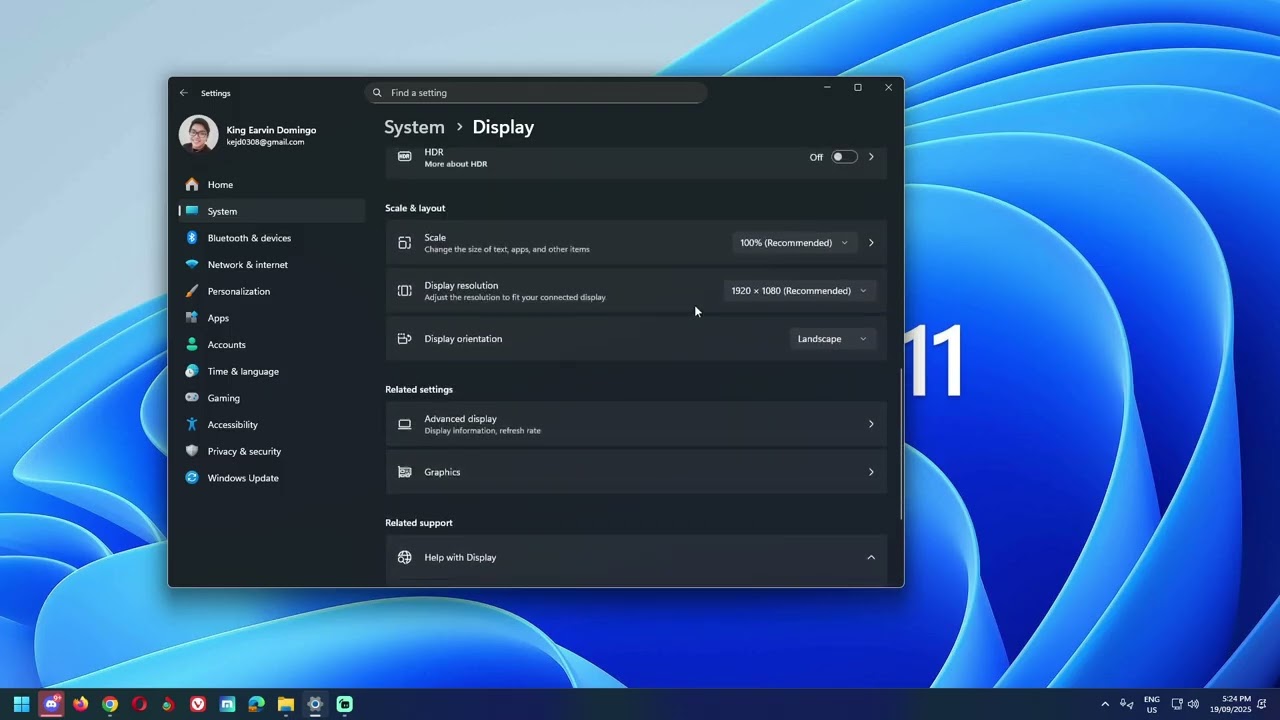Screen dimensions: 1280x720
Task: Open the Display resolution dropdown
Action: pyautogui.click(x=799, y=291)
